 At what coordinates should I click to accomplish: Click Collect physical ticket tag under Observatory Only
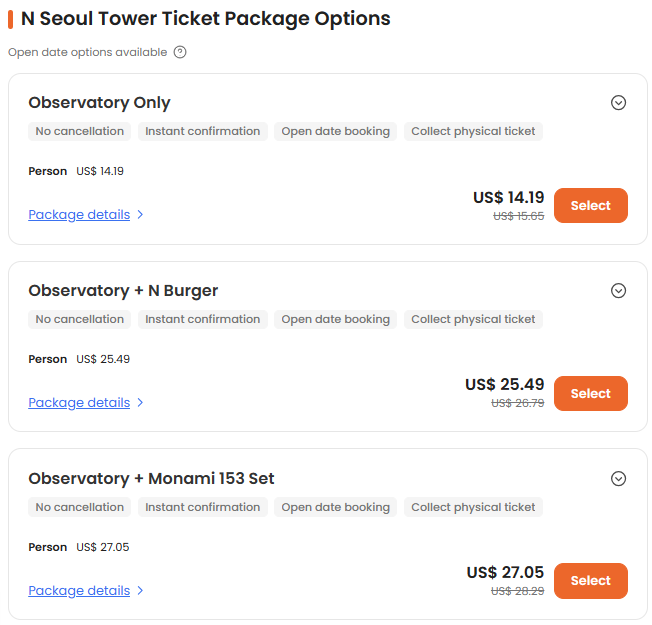[x=473, y=131]
